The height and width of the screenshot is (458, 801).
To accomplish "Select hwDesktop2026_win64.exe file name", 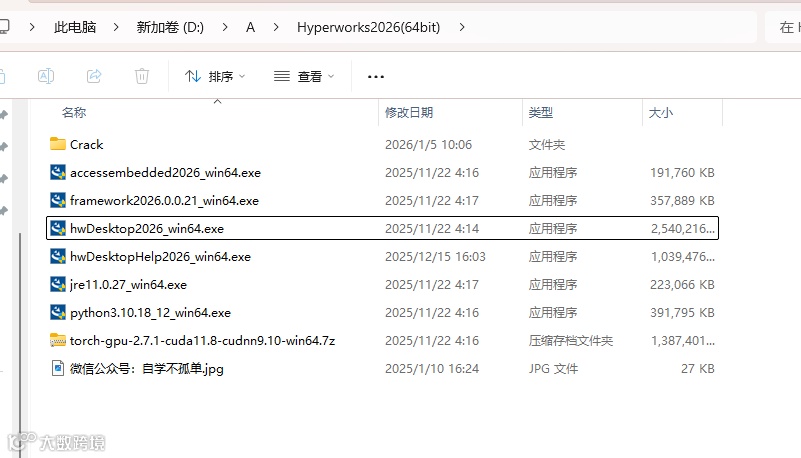I will (147, 229).
